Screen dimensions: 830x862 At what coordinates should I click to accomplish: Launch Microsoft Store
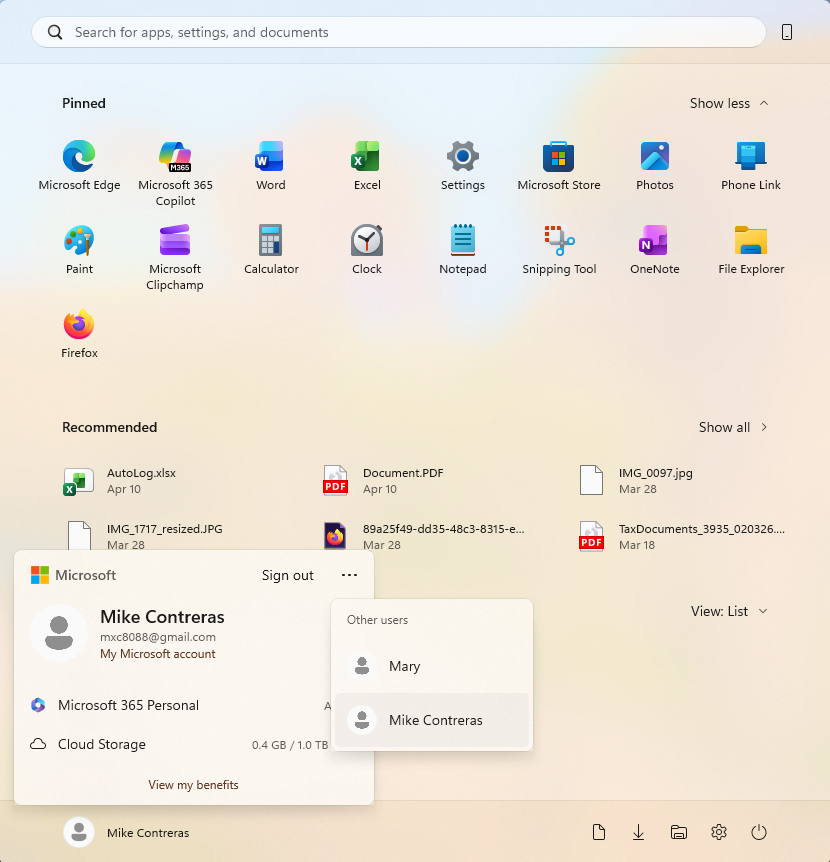coord(558,165)
